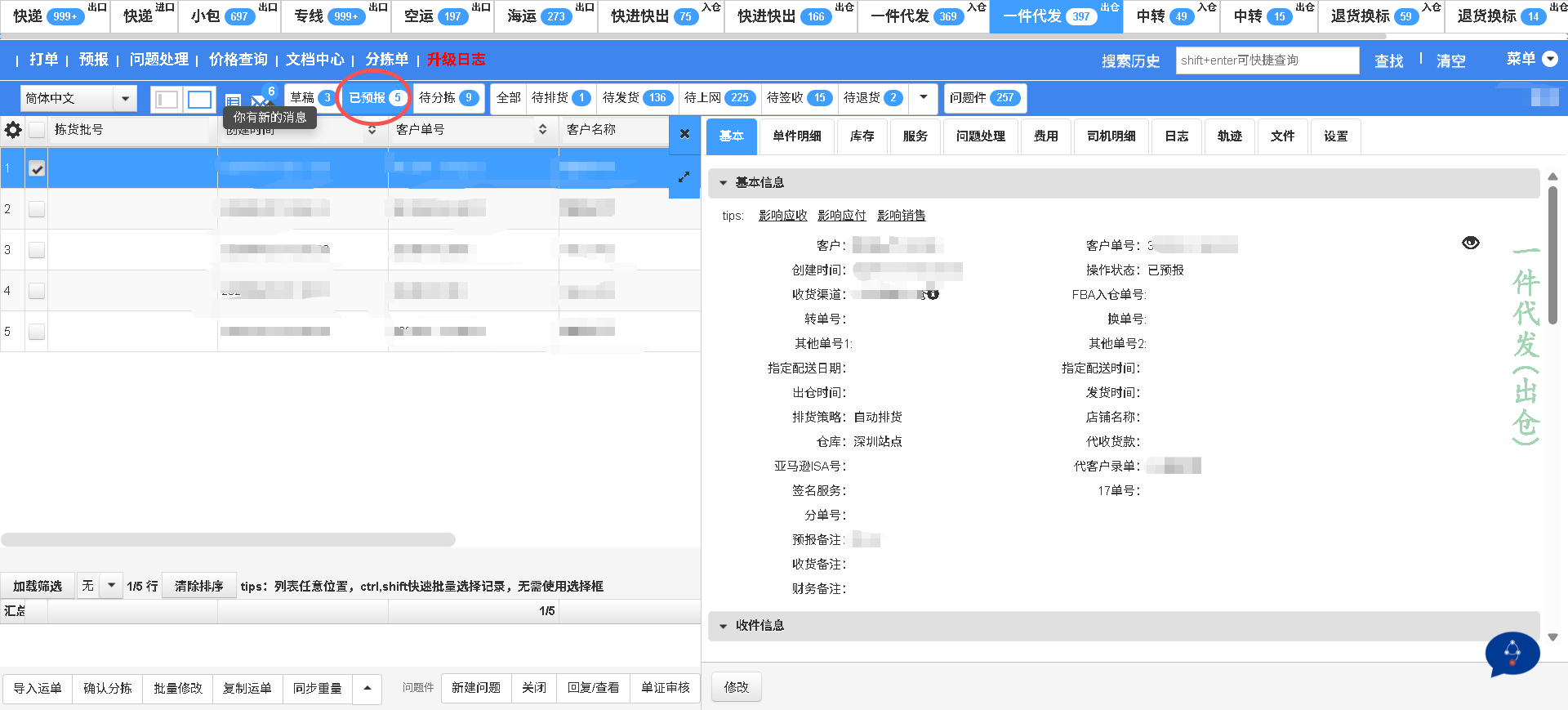Viewport: 1568px width, 710px height.
Task: Uncheck the row 1 checkbox
Action: click(x=37, y=168)
